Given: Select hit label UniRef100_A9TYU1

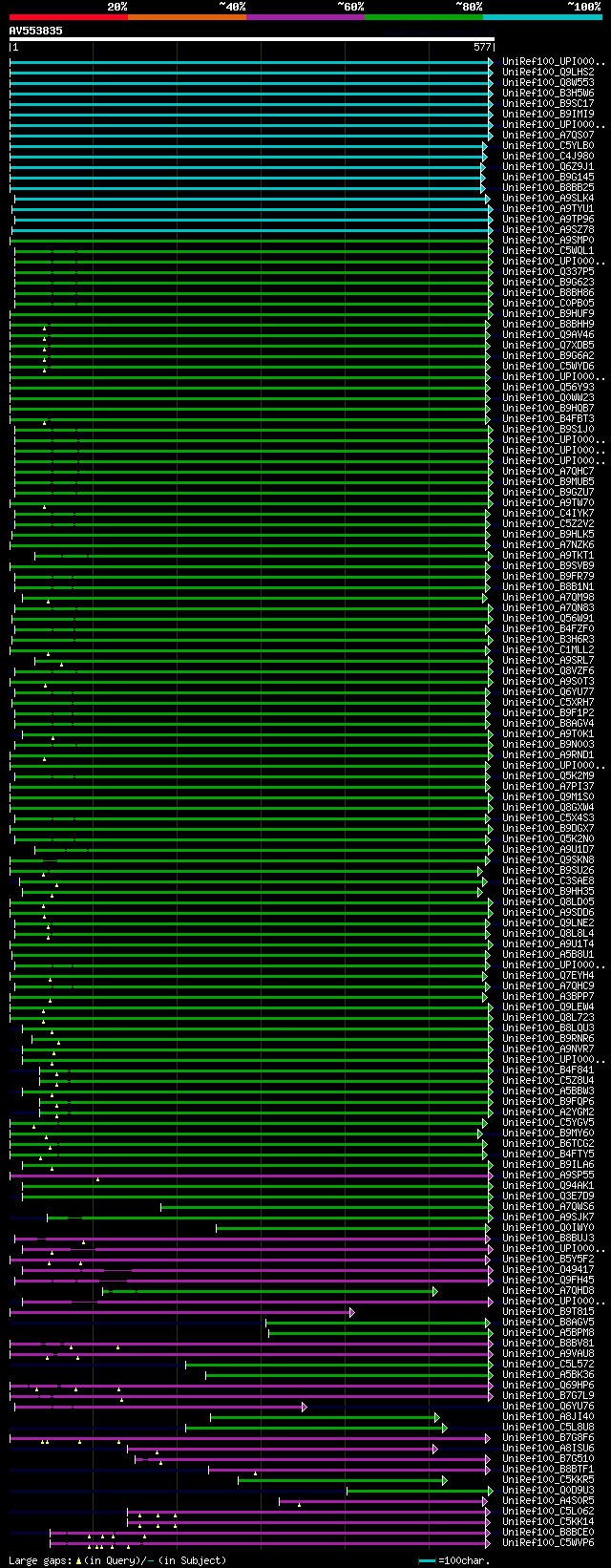Looking at the screenshot, I should tap(548, 208).
